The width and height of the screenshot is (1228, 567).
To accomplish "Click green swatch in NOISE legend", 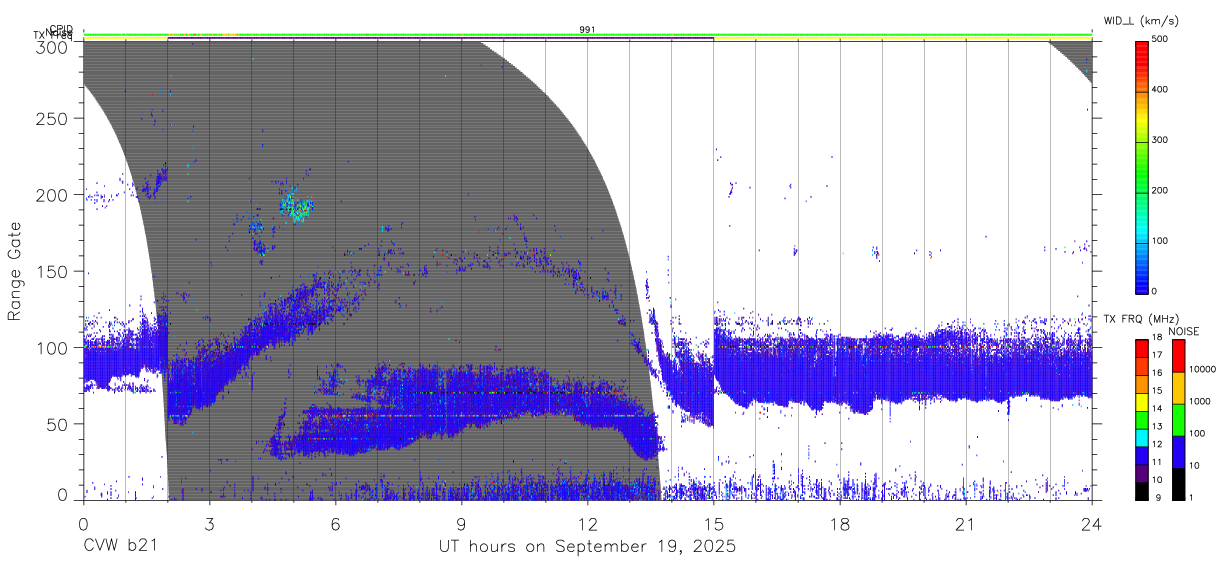I will pos(1178,419).
